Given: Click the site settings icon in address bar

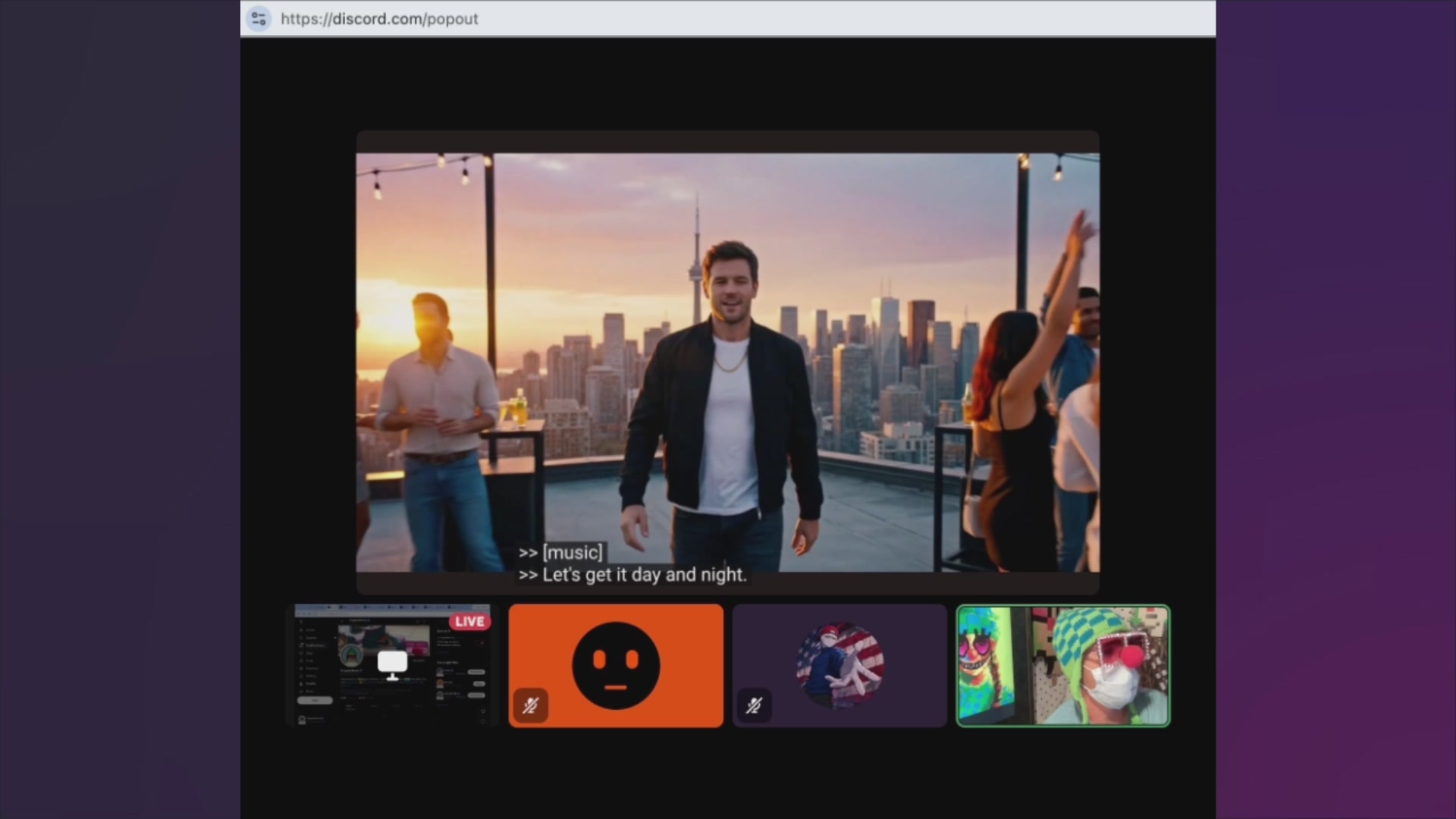Looking at the screenshot, I should [x=259, y=18].
